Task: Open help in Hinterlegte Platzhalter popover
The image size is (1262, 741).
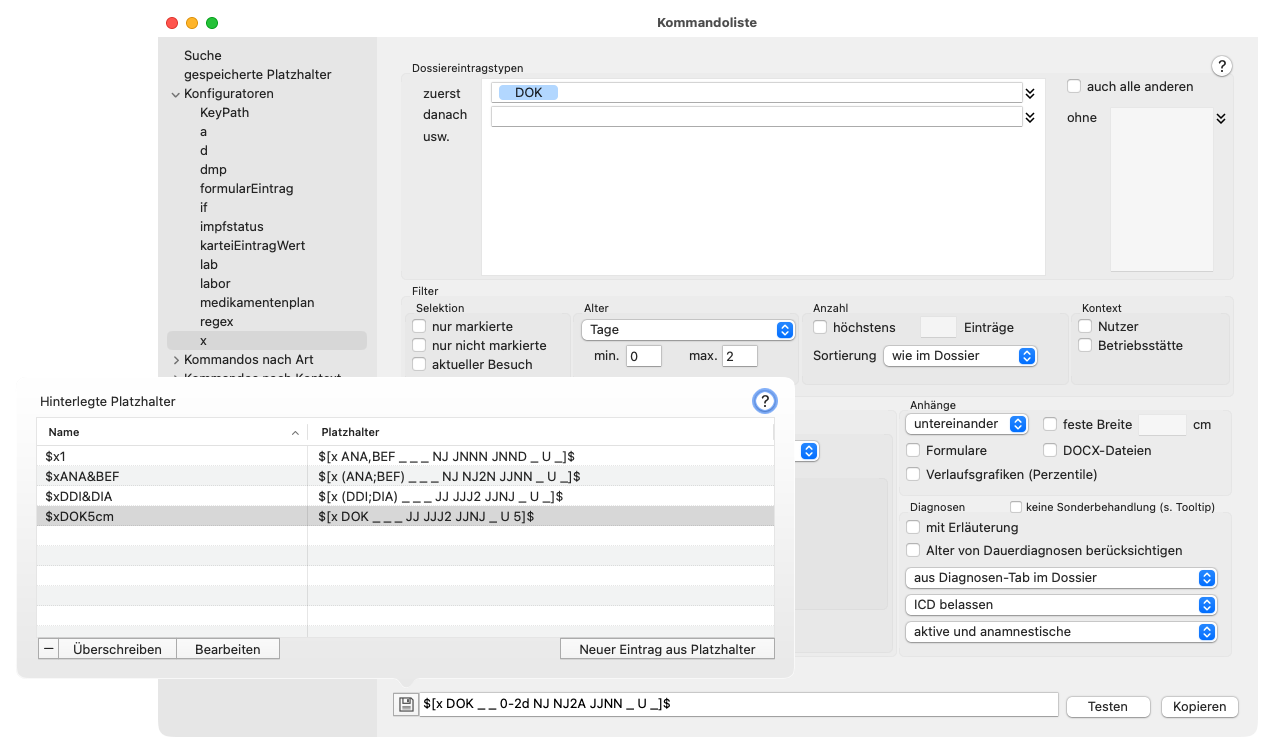Action: [x=764, y=401]
